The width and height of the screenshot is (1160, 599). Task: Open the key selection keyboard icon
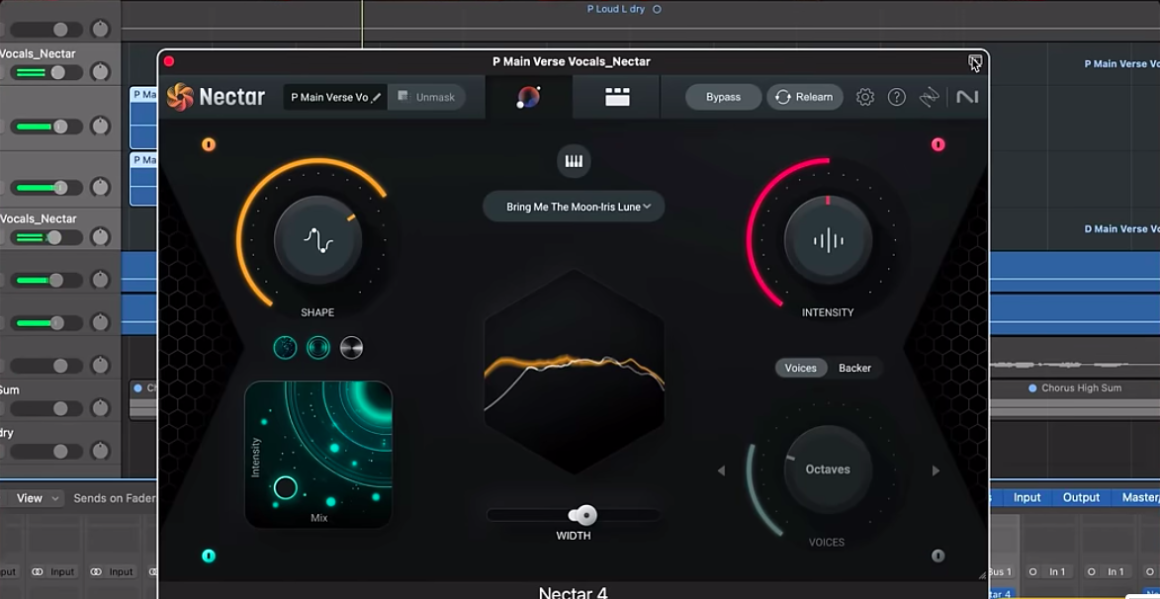coord(573,161)
